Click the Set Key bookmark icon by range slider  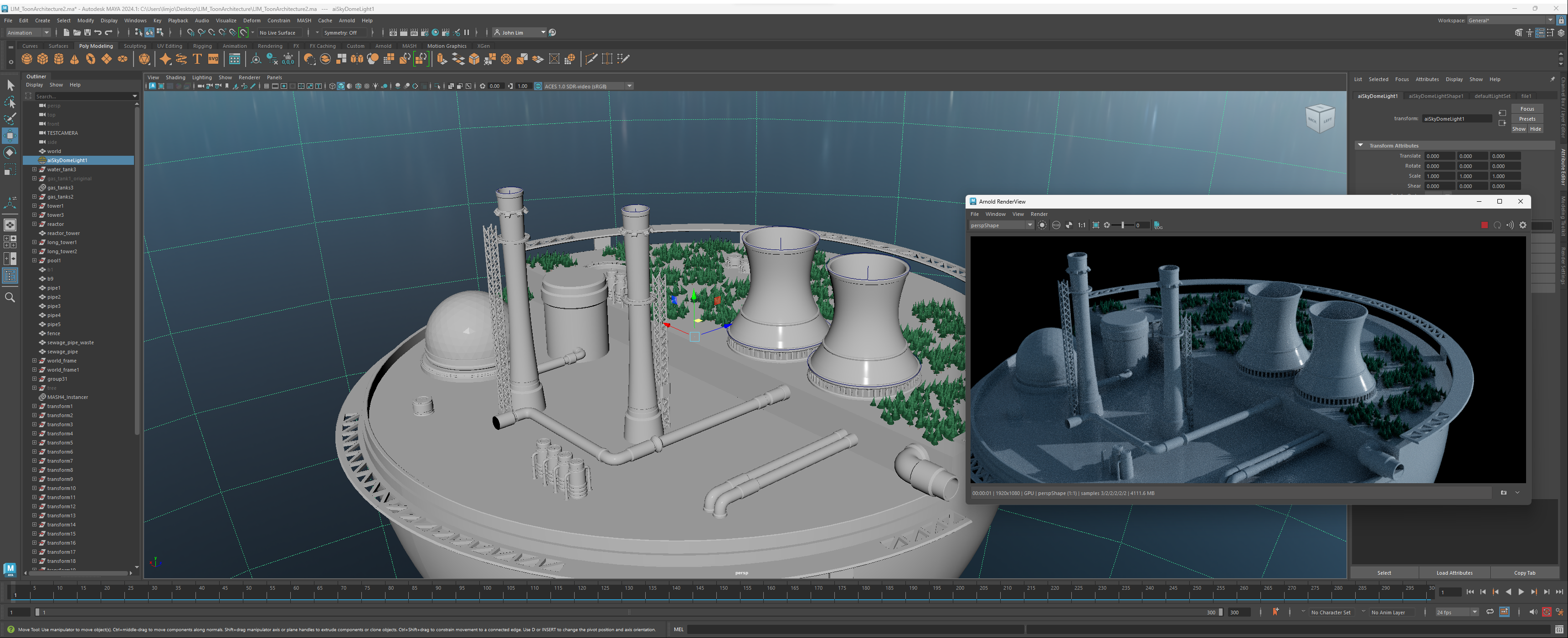tap(1275, 612)
